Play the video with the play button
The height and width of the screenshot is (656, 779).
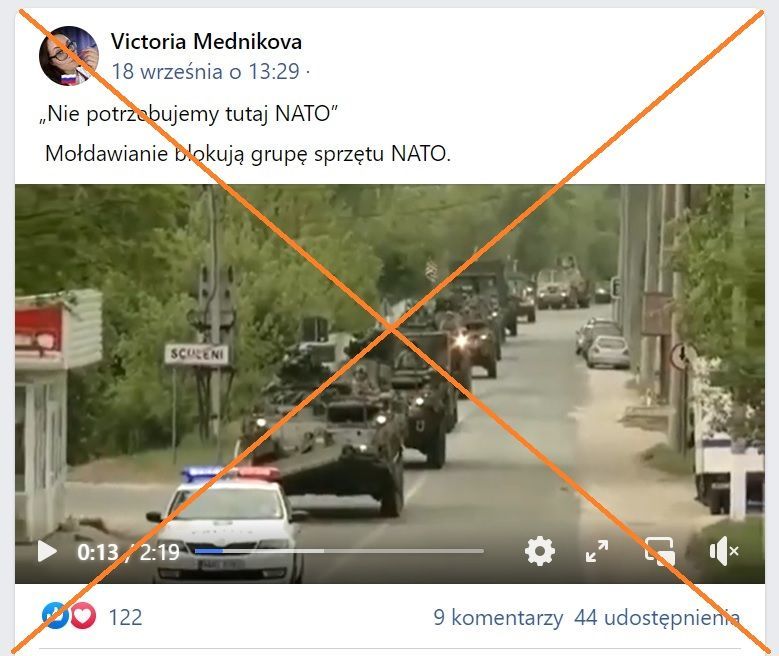[x=47, y=551]
